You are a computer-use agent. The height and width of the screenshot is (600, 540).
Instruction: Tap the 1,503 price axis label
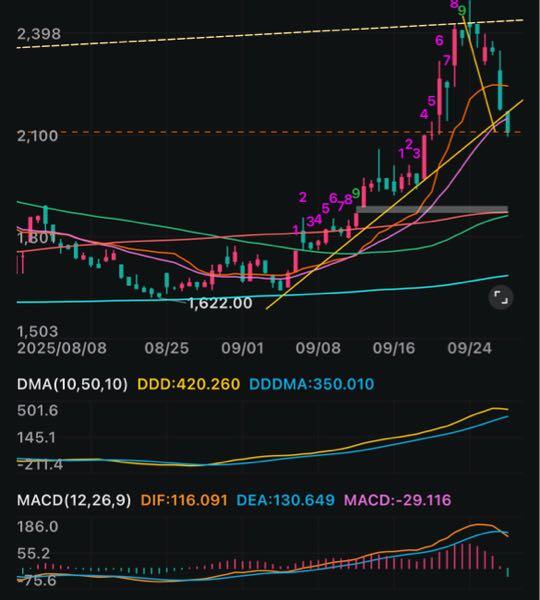[x=38, y=331]
